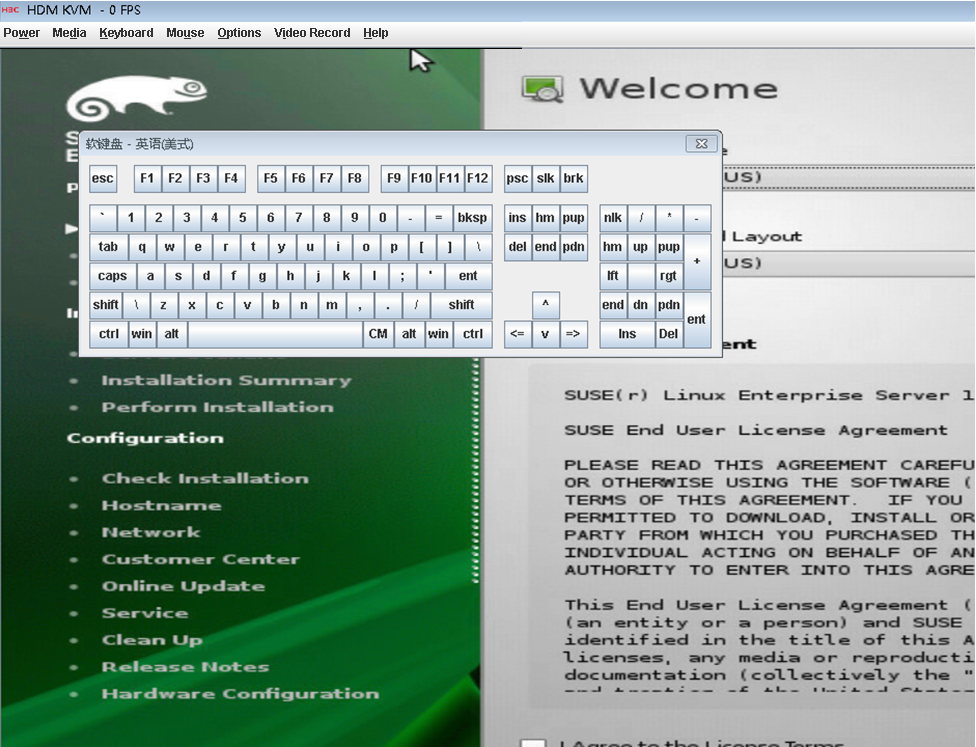Click the right arrow => key
The image size is (976, 747).
pyautogui.click(x=573, y=334)
